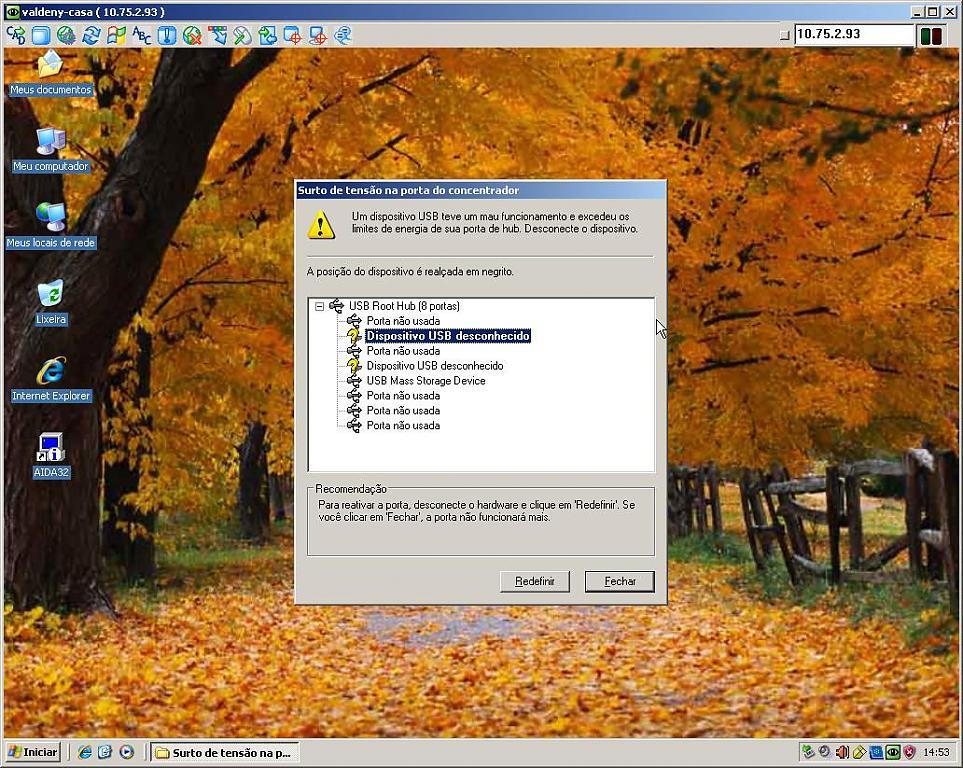The width and height of the screenshot is (963, 768).
Task: Click the dialog title Surto de tensão na porta
Action: (x=408, y=190)
